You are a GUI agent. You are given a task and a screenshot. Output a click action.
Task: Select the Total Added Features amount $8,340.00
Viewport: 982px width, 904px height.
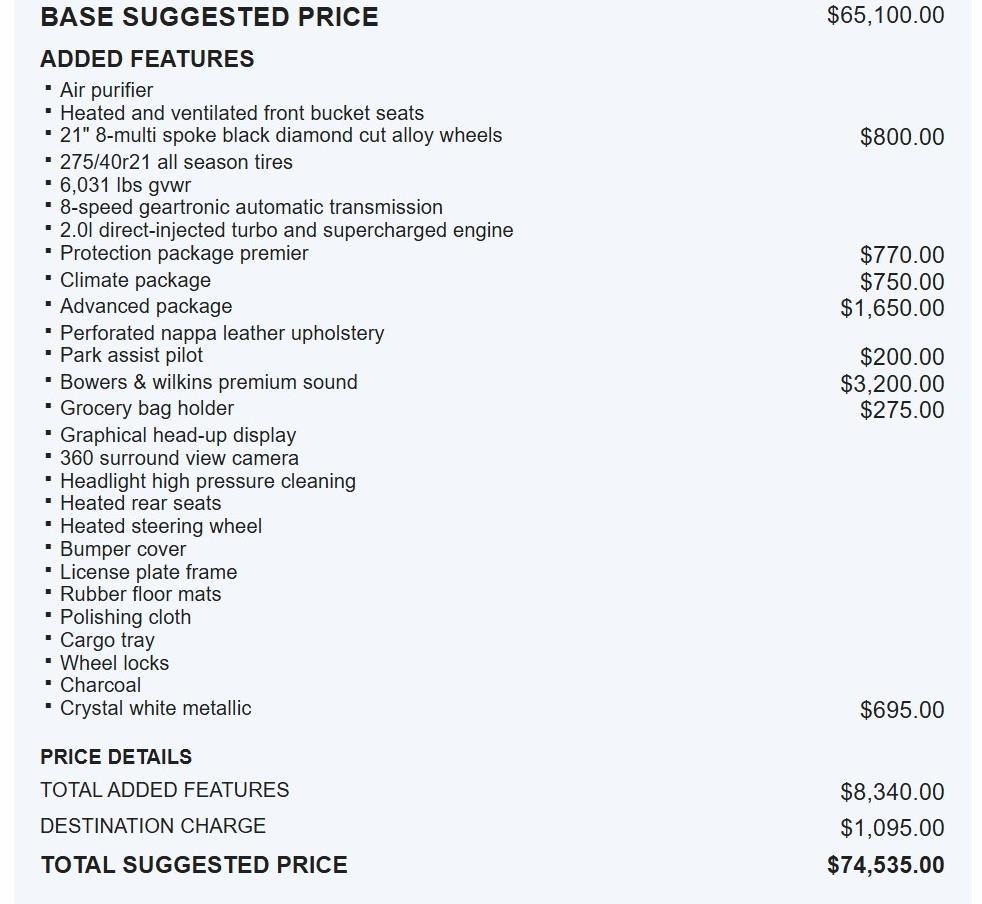(x=891, y=792)
